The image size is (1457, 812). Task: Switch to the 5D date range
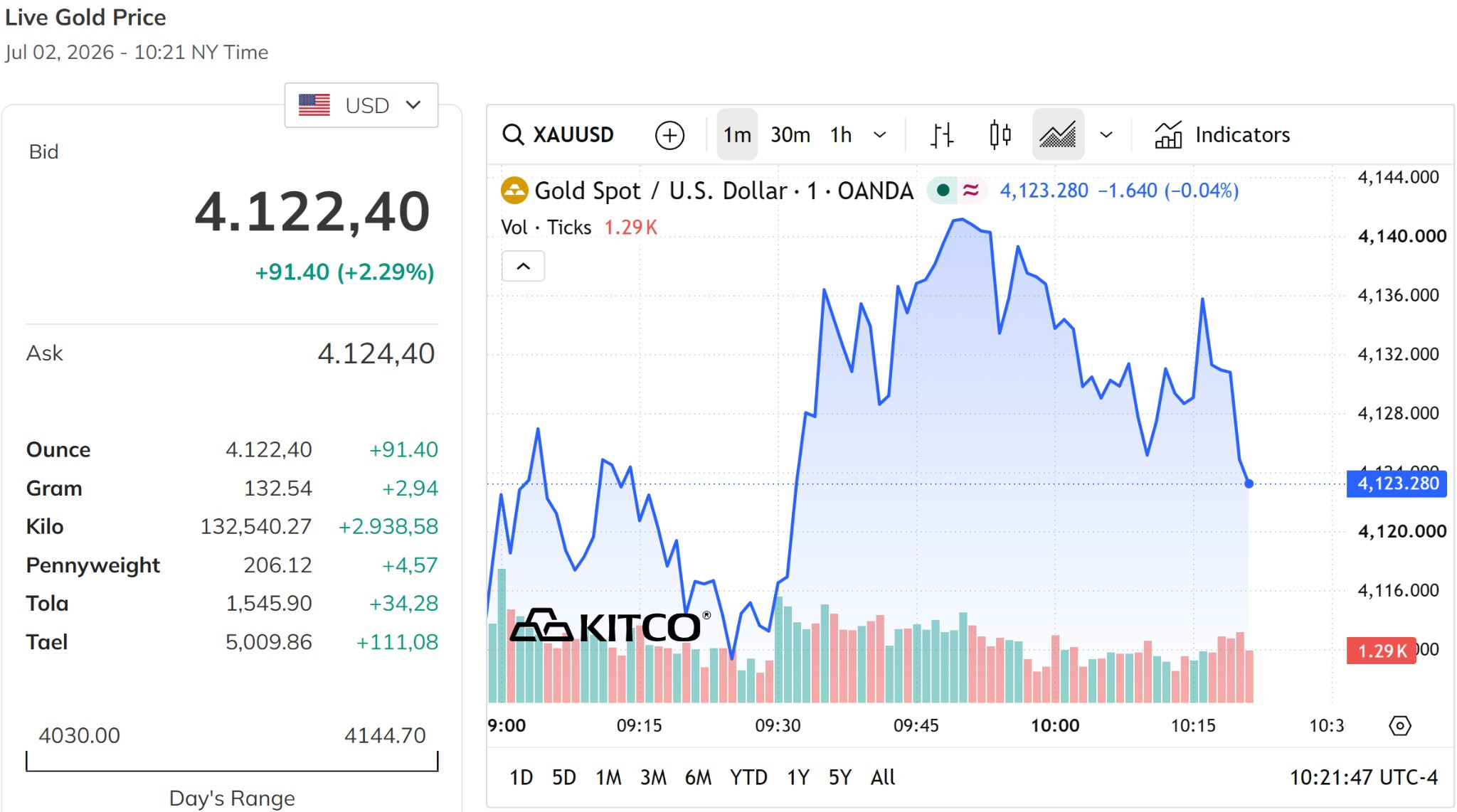pos(563,777)
